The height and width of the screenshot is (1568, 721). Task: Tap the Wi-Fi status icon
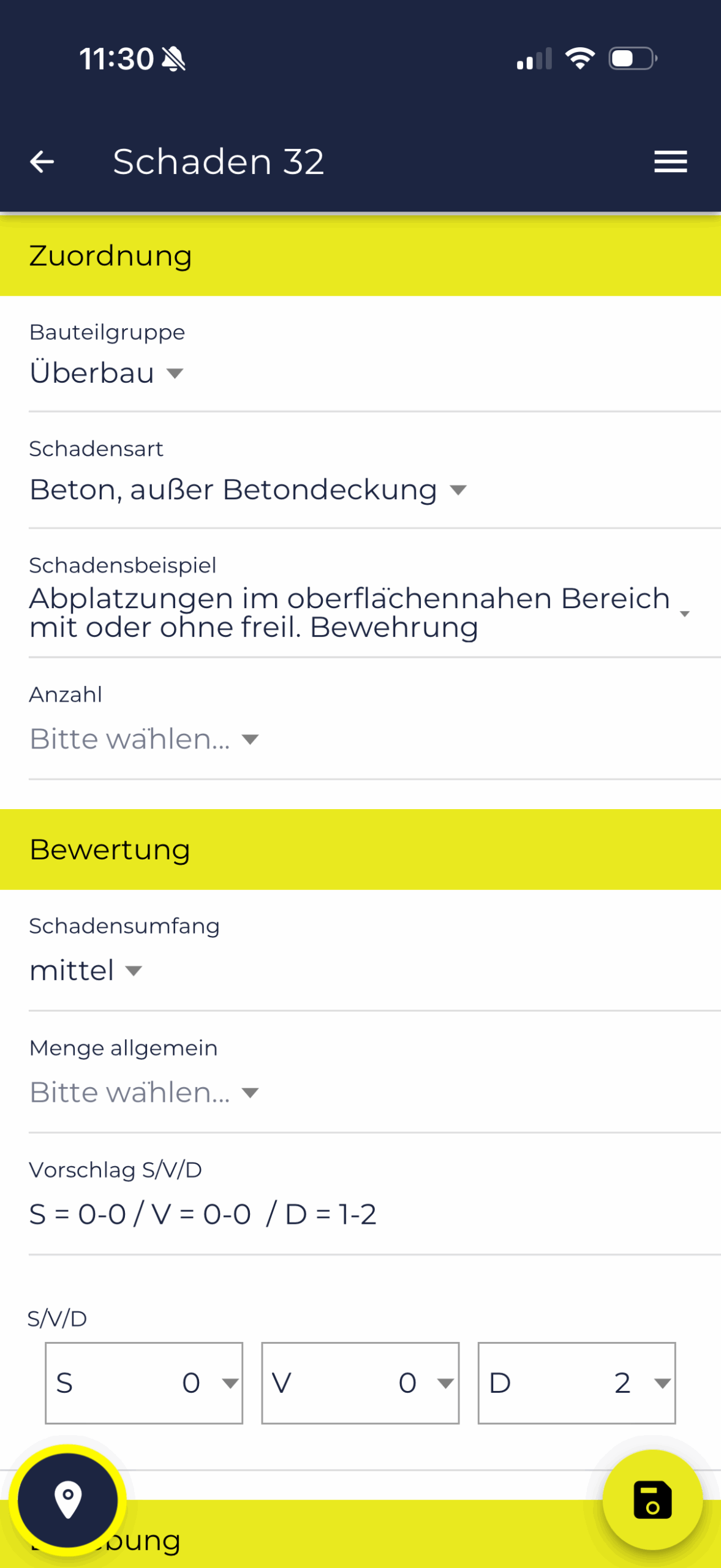[580, 58]
